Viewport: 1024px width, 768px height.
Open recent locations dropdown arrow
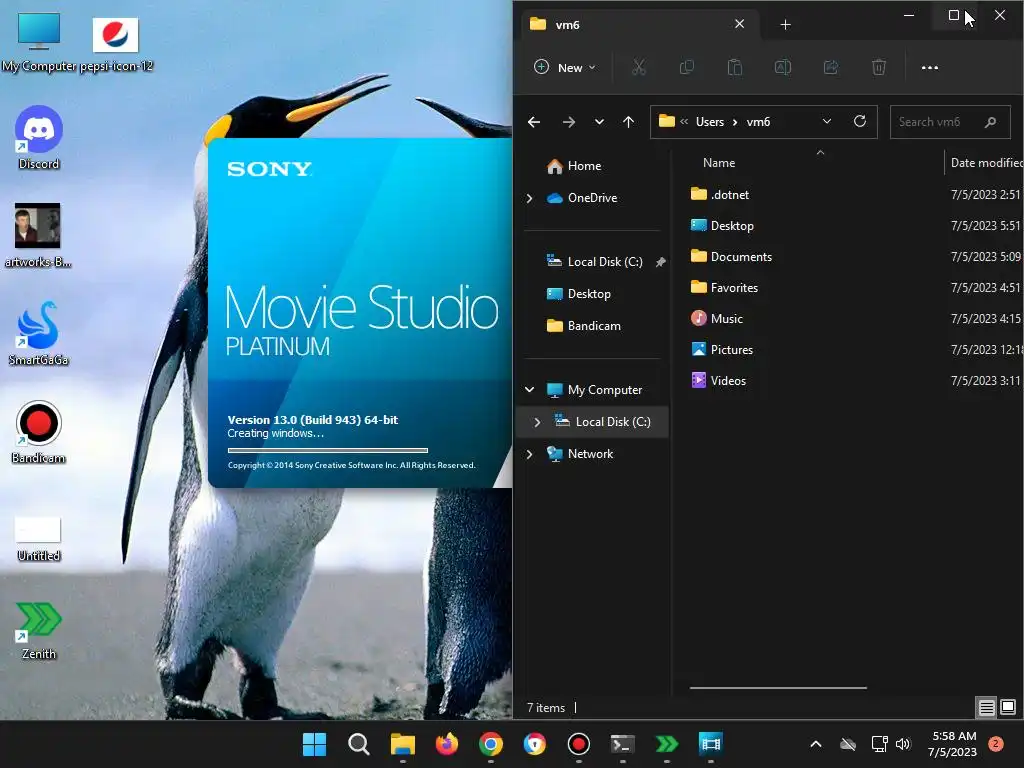[x=599, y=121]
